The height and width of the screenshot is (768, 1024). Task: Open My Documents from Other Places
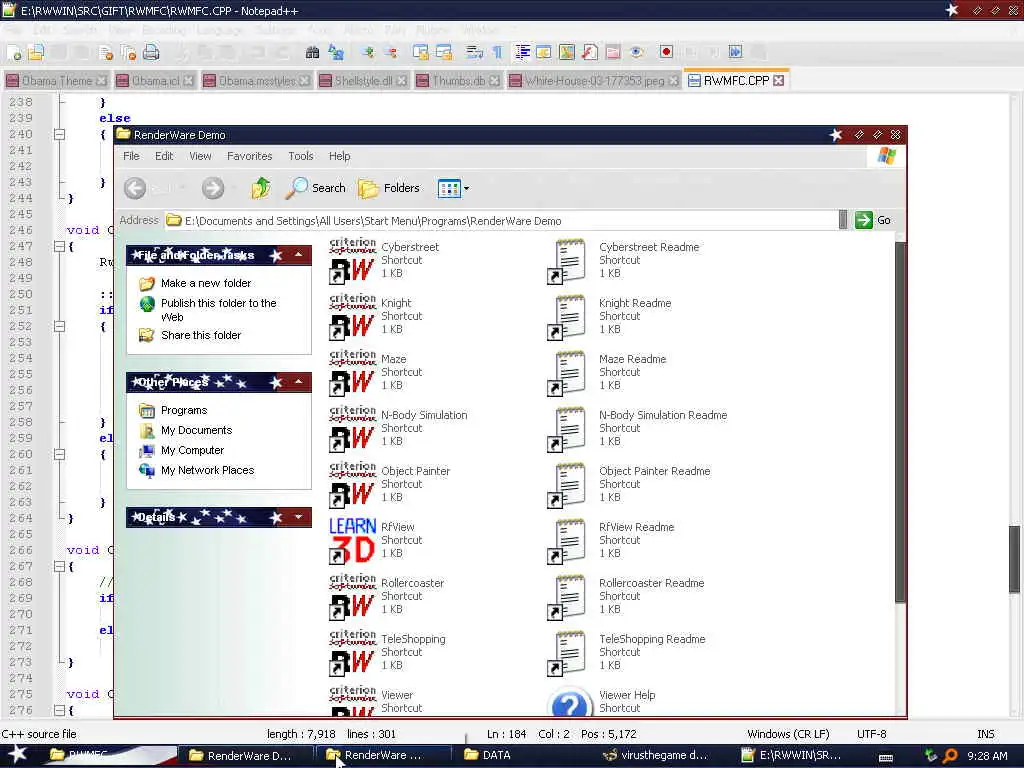pos(197,430)
